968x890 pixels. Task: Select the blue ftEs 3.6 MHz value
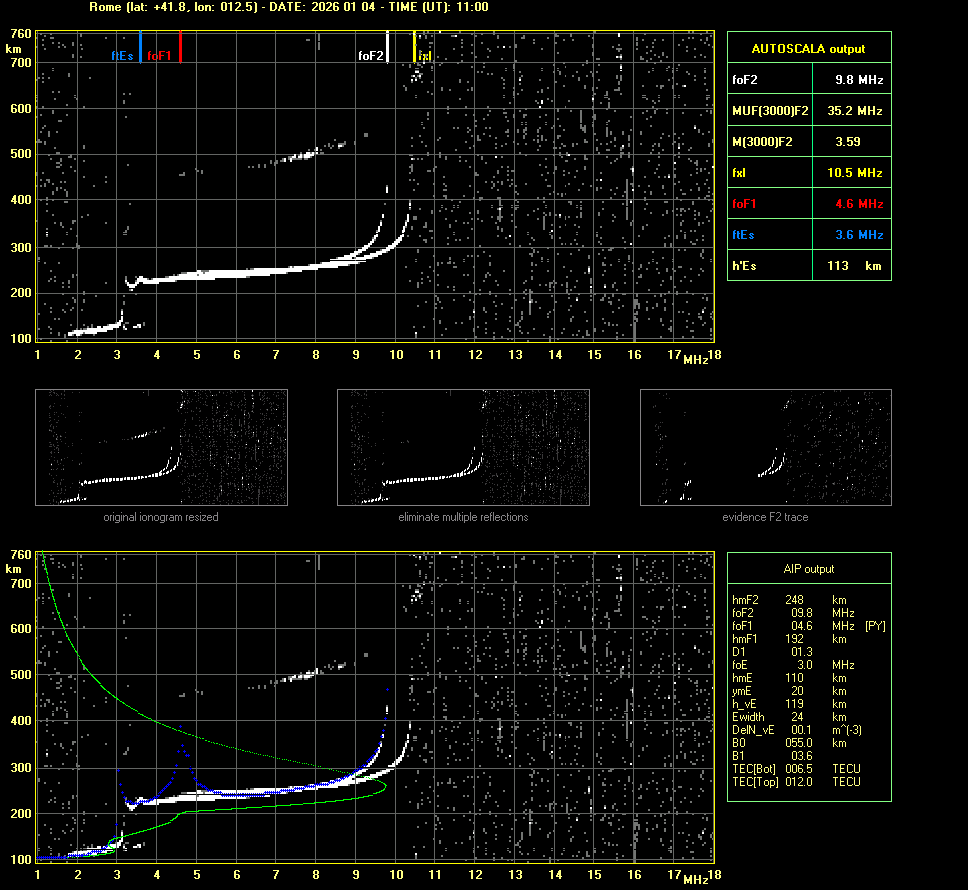pos(858,235)
